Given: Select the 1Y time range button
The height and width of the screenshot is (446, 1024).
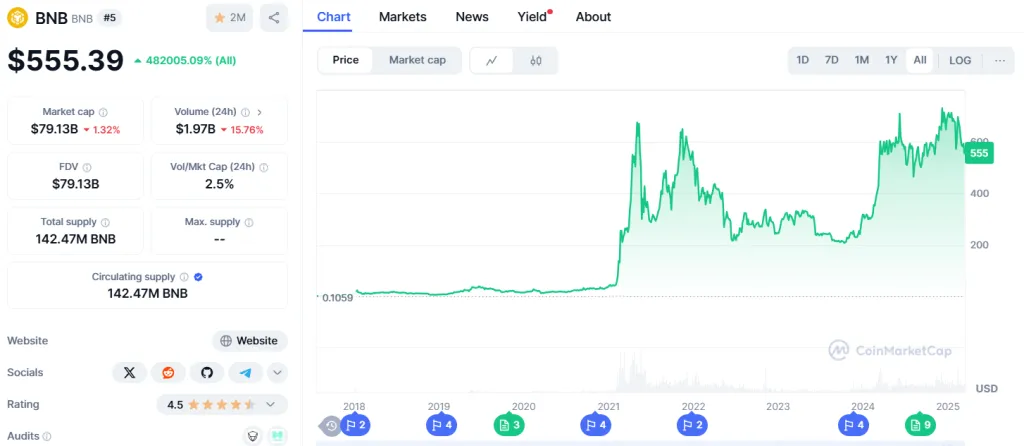Looking at the screenshot, I should coord(891,60).
